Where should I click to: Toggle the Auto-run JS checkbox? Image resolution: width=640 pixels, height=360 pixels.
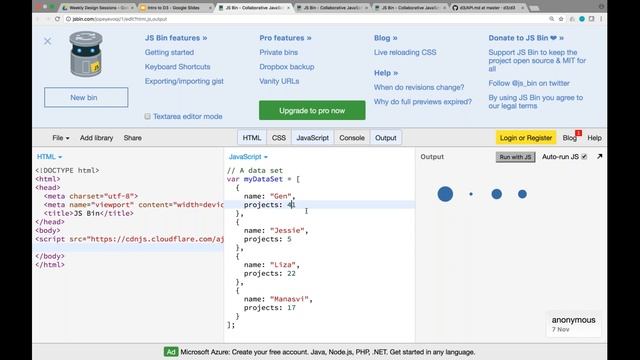[x=584, y=157]
